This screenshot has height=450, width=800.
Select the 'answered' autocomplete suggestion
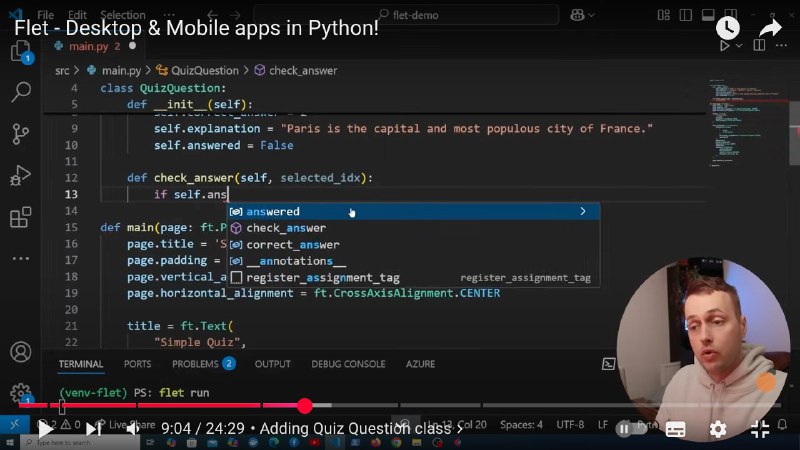pyautogui.click(x=413, y=211)
